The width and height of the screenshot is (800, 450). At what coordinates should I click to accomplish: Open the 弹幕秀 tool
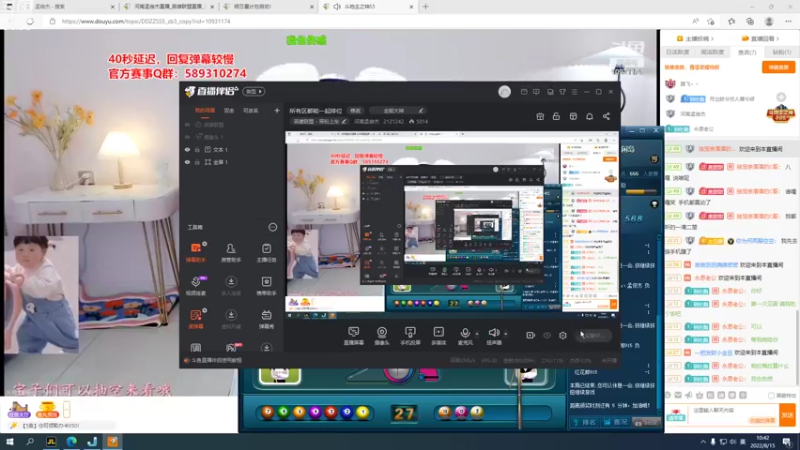[x=266, y=318]
